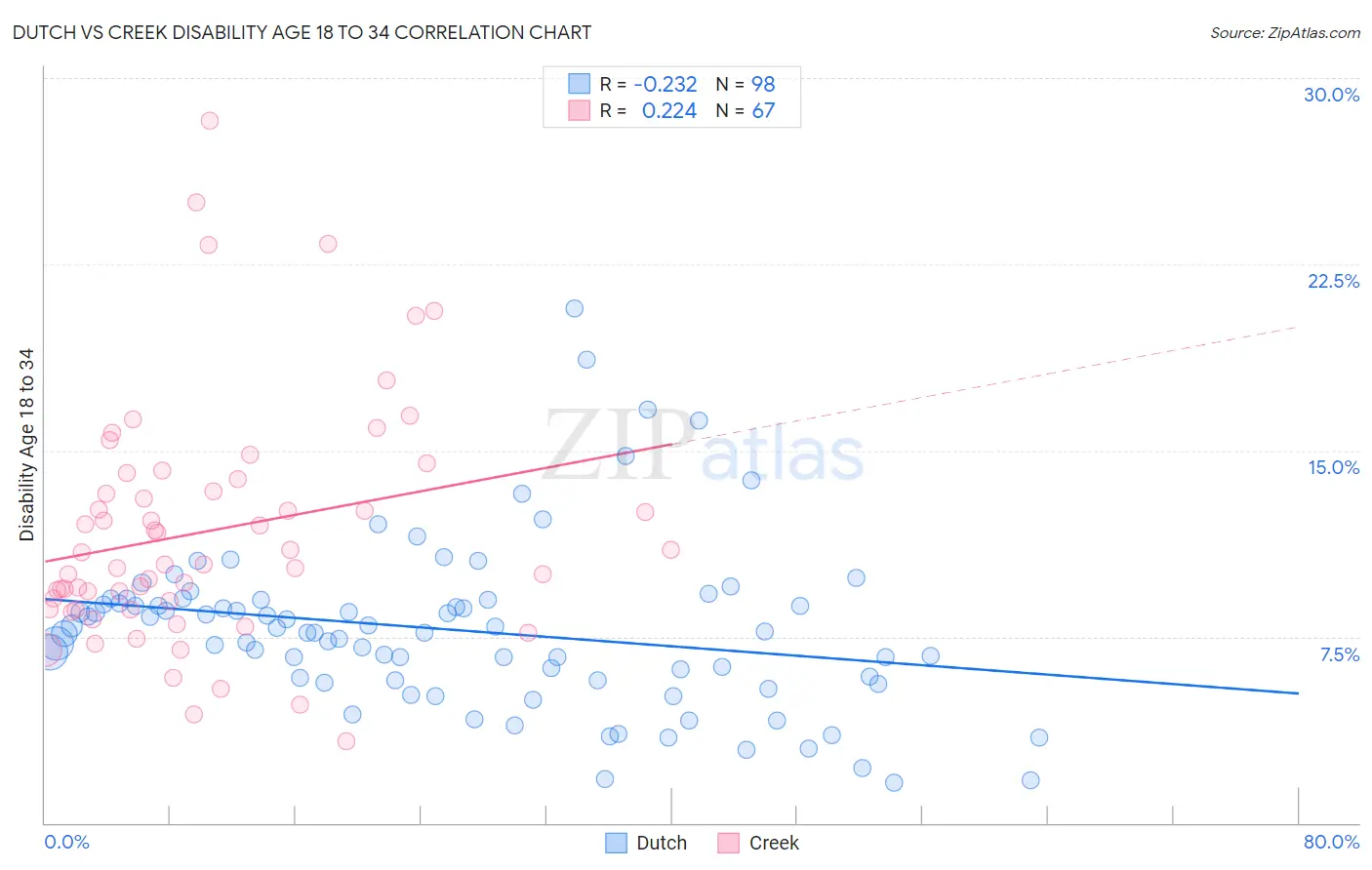Click the blue Dutch legend swatch at bottom

616,843
